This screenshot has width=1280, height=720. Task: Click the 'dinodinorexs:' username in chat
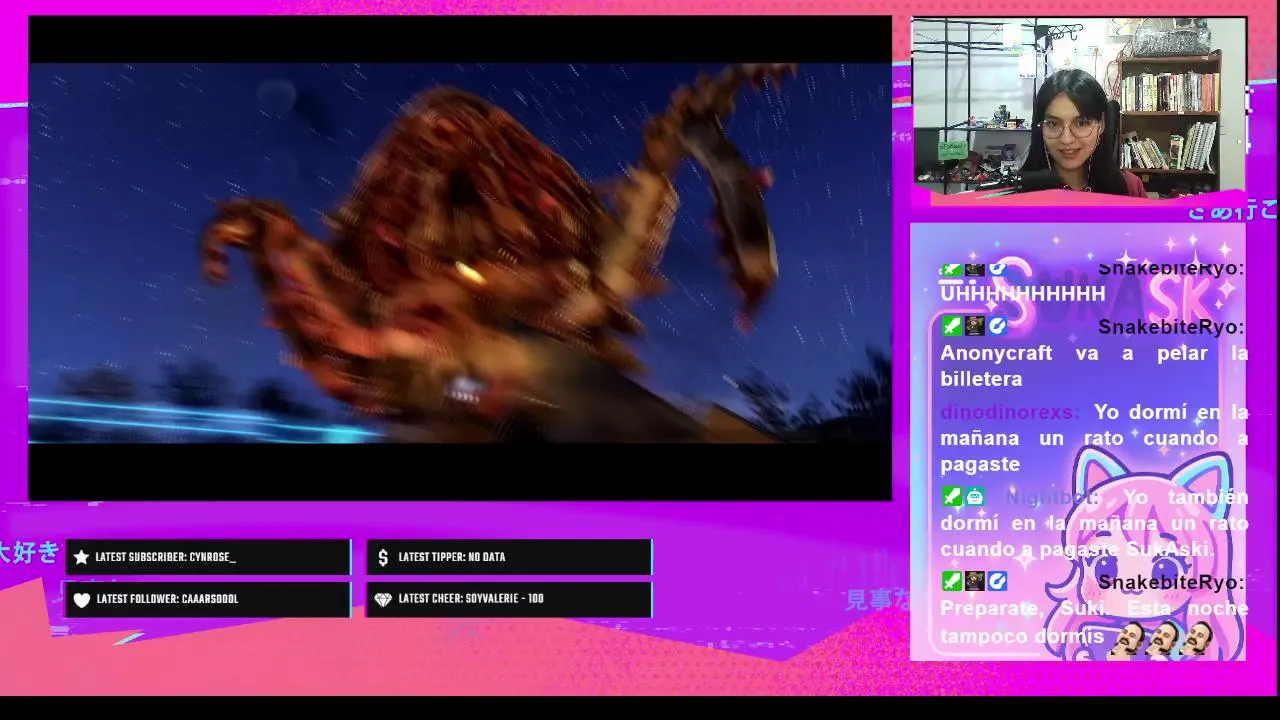[x=1010, y=412]
